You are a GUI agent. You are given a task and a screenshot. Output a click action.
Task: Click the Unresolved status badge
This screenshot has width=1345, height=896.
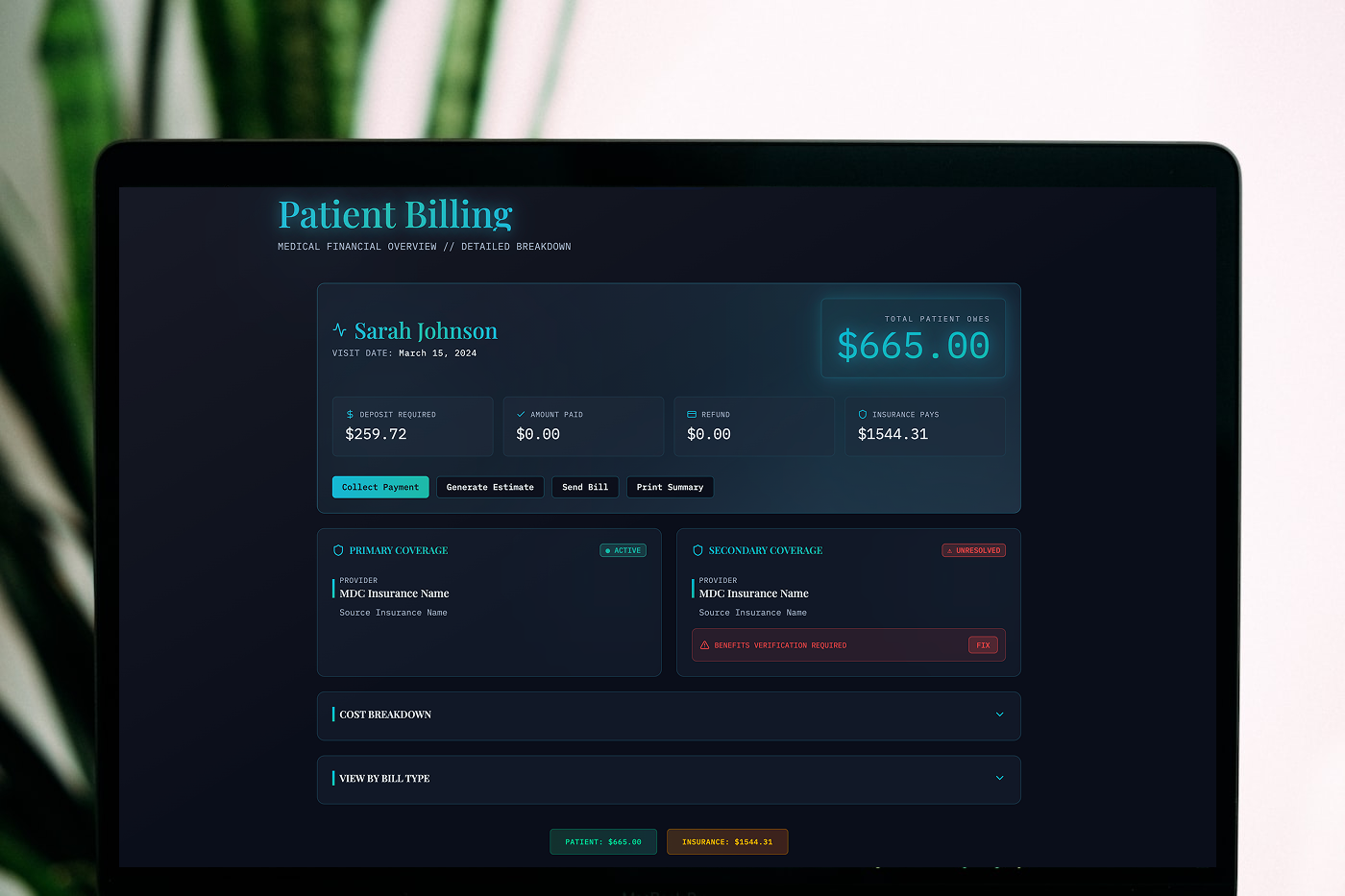pos(973,550)
